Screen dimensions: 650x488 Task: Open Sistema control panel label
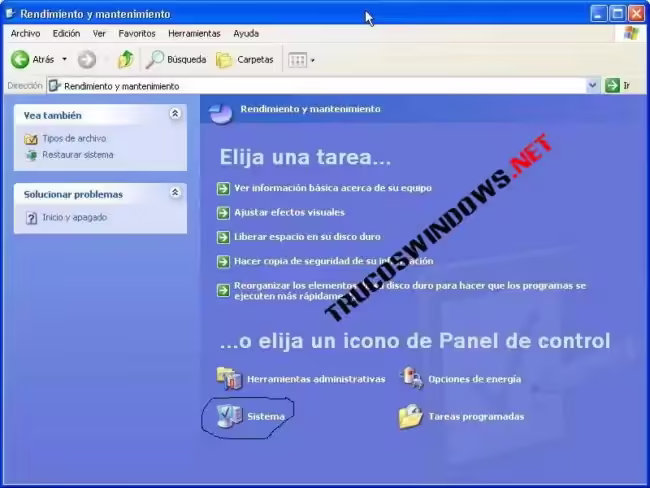[x=266, y=416]
